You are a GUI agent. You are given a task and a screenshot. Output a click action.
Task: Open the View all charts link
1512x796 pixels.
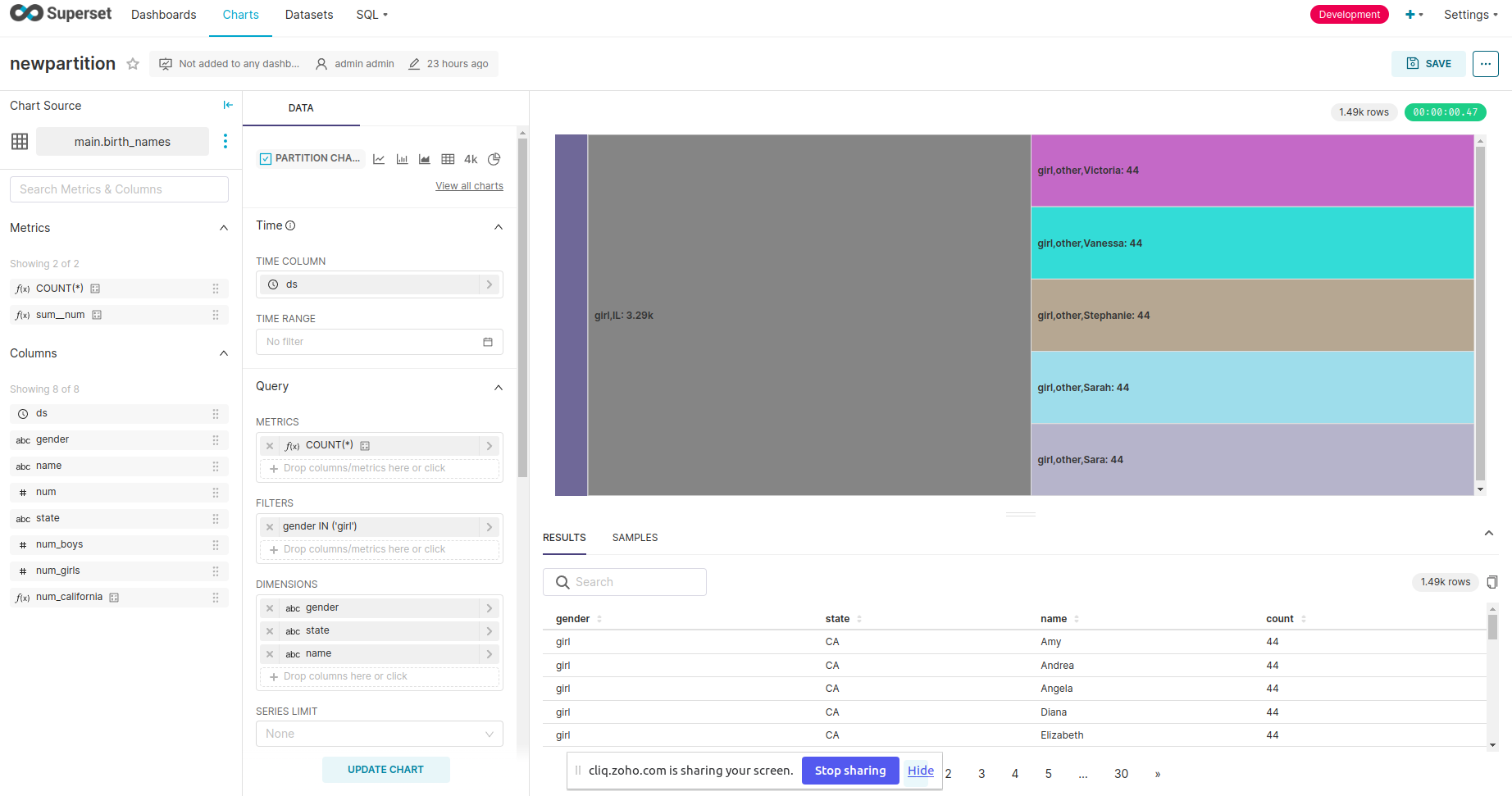coord(469,185)
